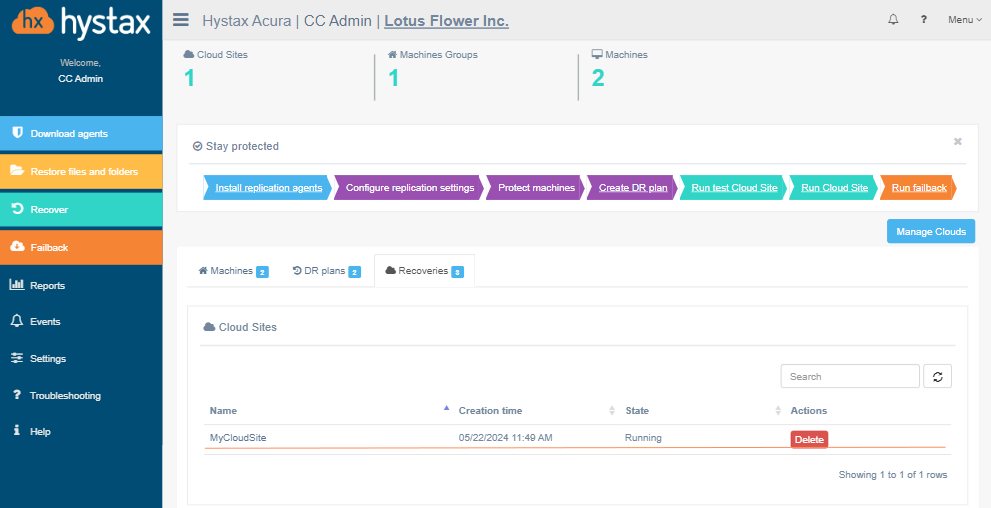Click Install replication agents step
991x508 pixels.
(269, 188)
